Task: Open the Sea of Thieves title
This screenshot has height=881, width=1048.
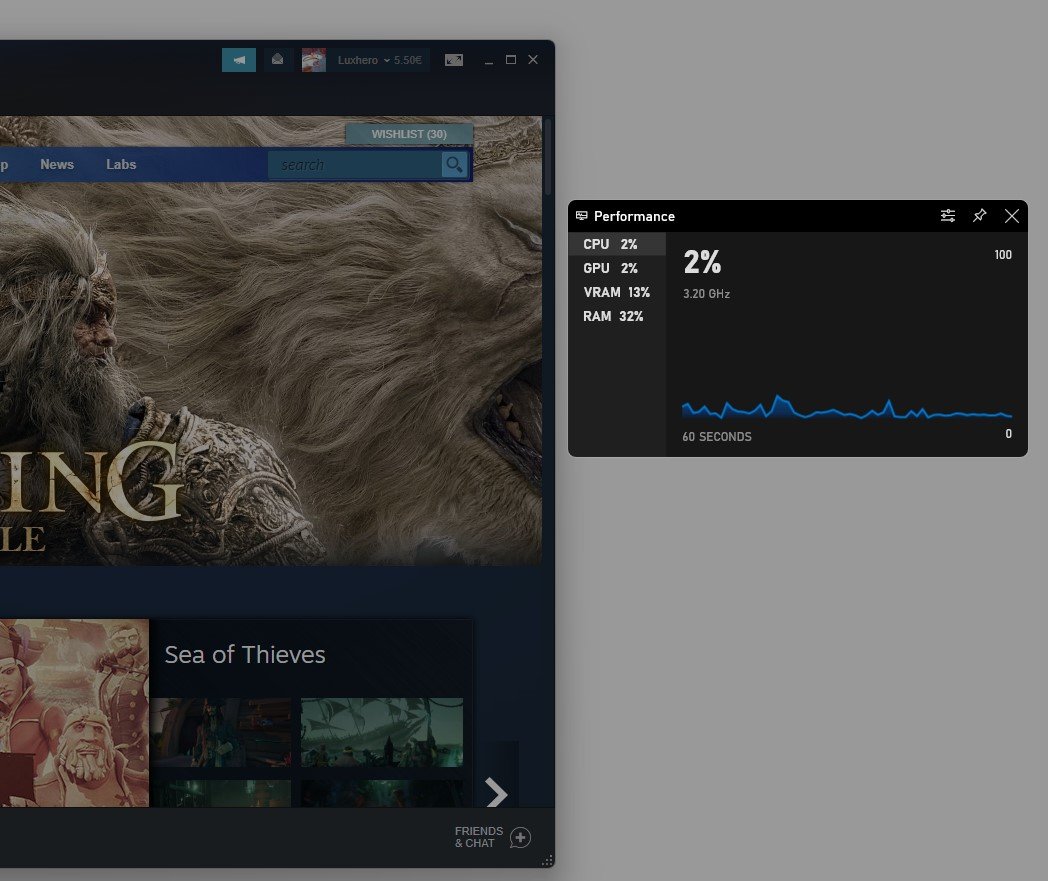Action: click(x=245, y=654)
